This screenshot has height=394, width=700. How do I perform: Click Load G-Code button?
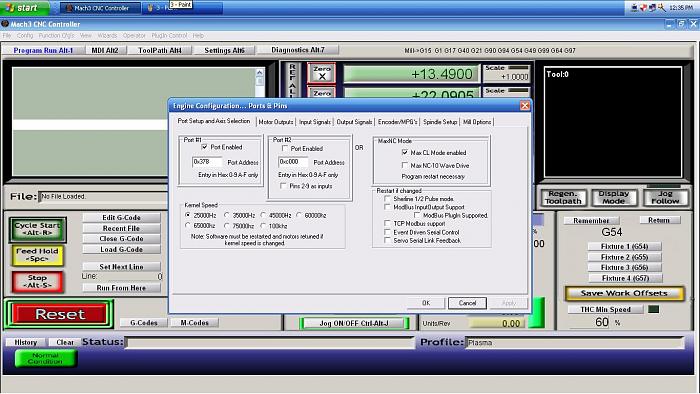(121, 249)
